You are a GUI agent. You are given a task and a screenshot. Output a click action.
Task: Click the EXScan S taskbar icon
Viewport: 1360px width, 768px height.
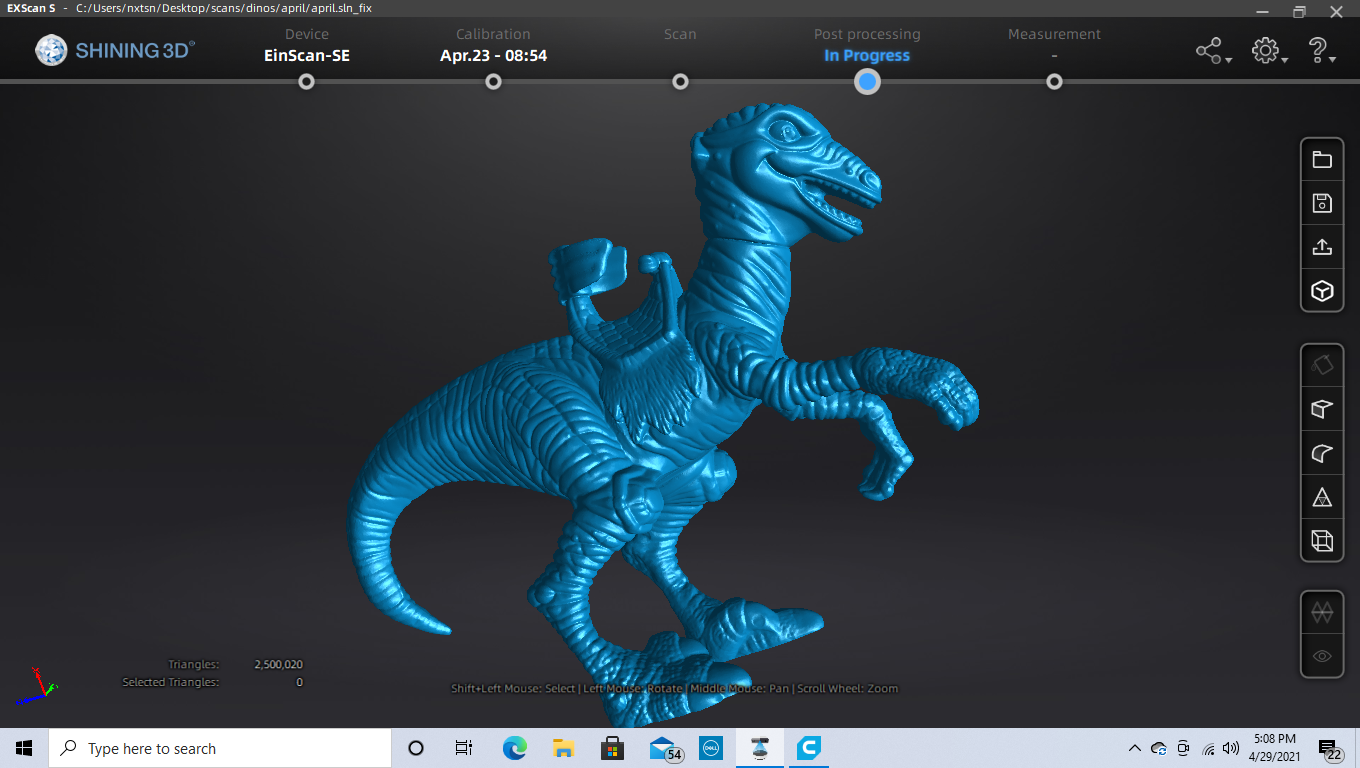click(760, 748)
